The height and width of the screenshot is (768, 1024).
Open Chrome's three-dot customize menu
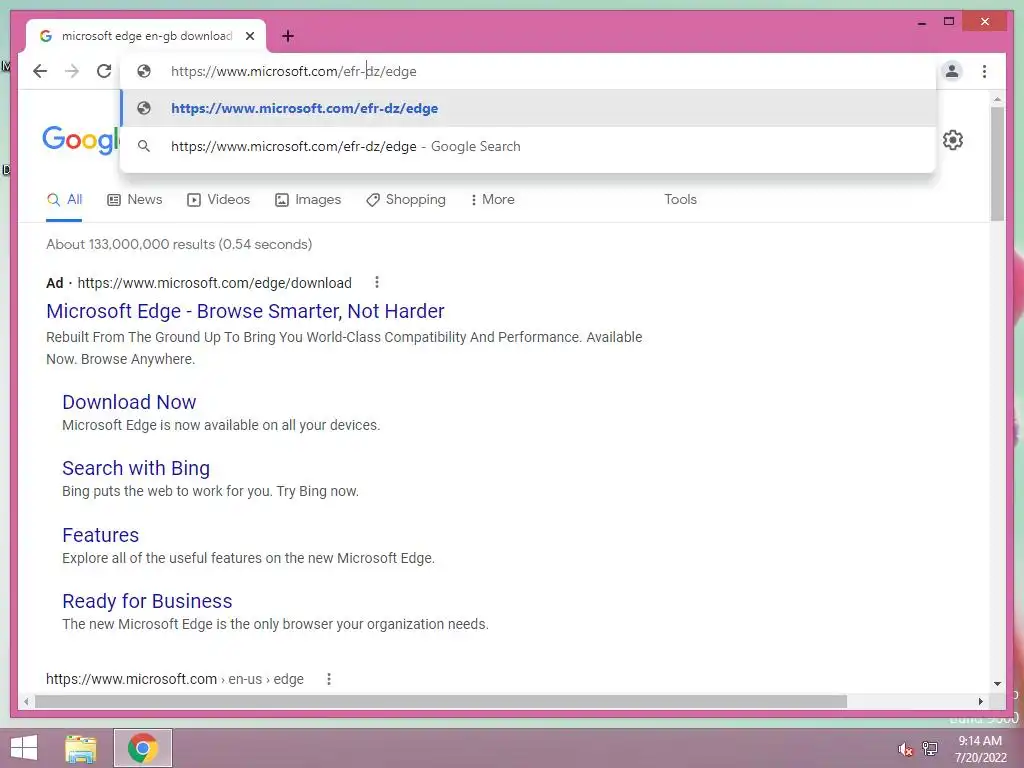(984, 71)
